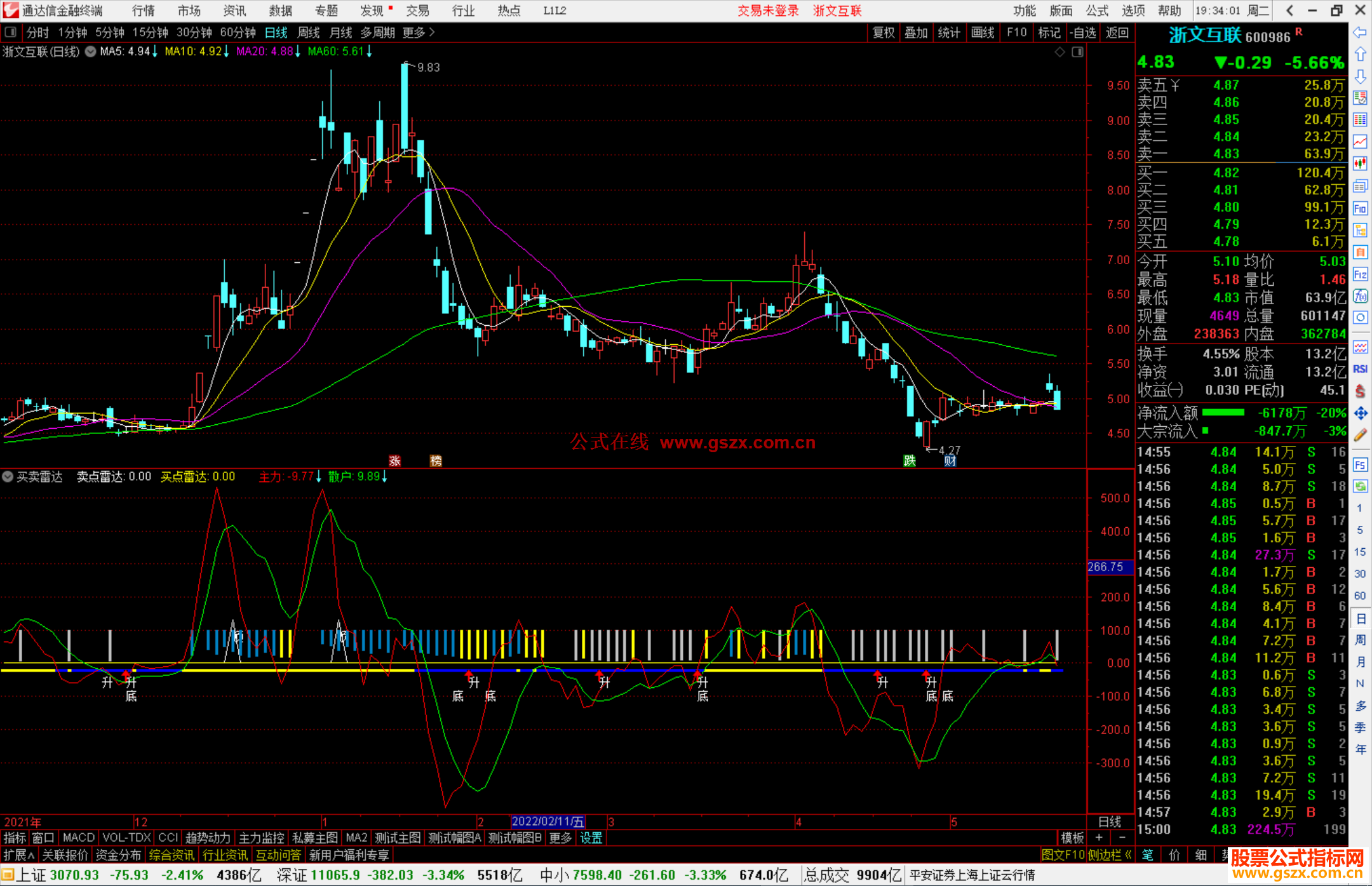Click the F10 company info sidebar icon

pos(1360,208)
